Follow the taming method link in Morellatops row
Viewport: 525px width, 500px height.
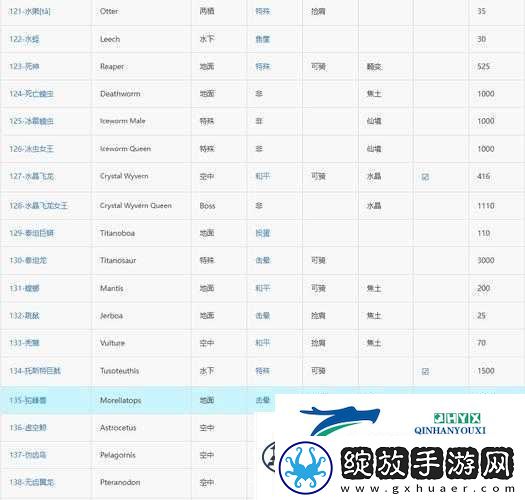(x=263, y=400)
